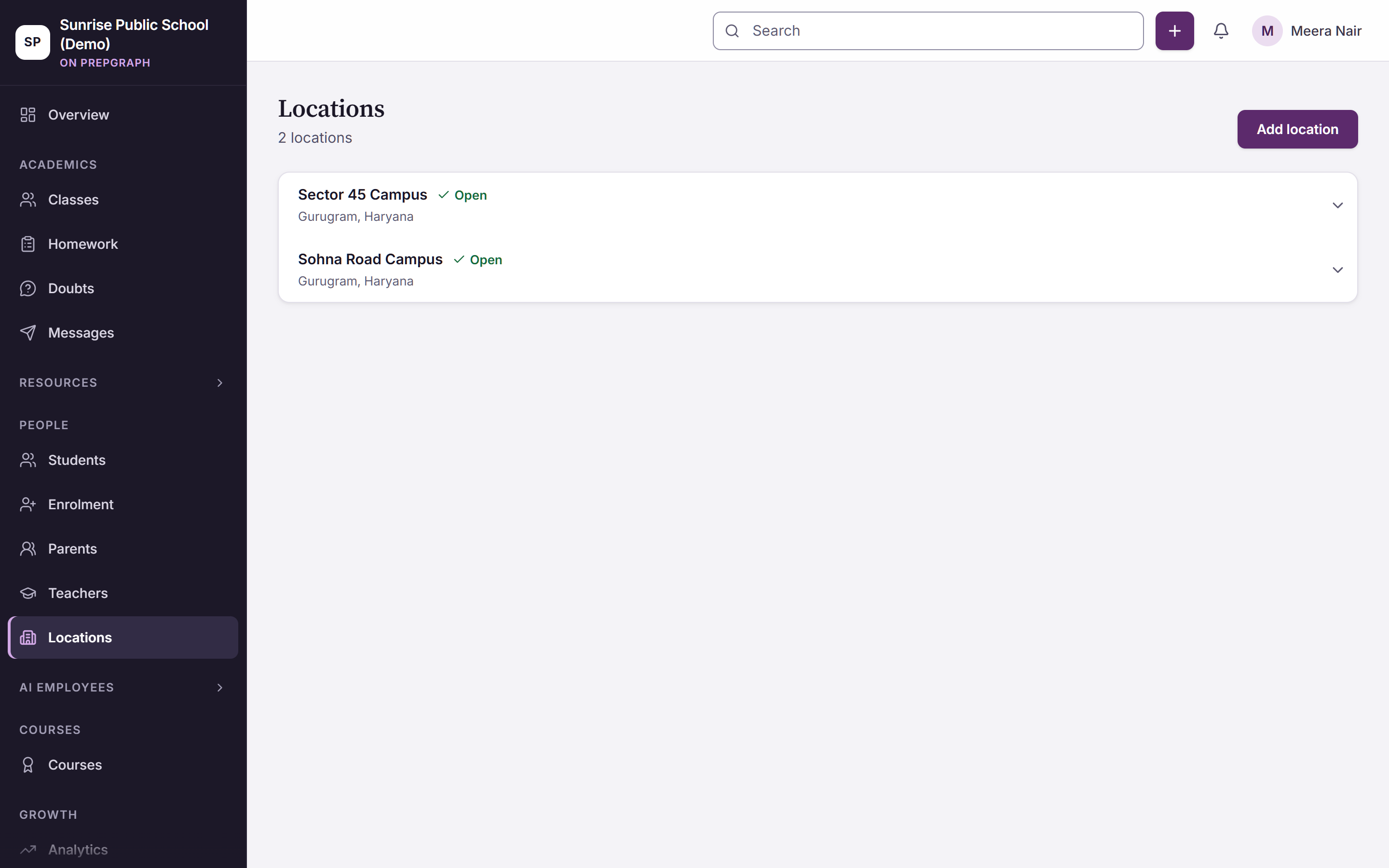The height and width of the screenshot is (868, 1389).
Task: Click the Homework clipboard icon
Action: tap(27, 244)
